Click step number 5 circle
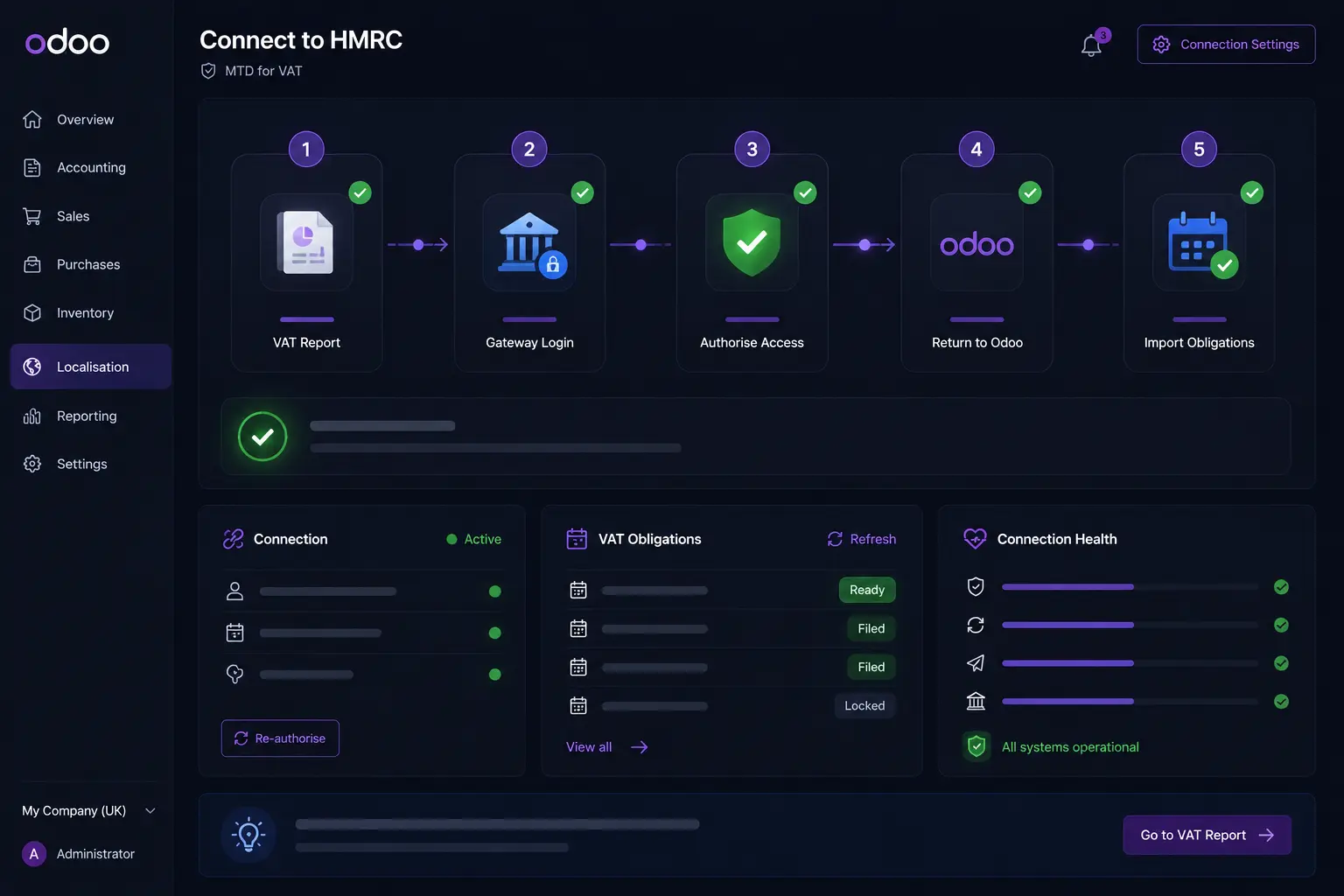This screenshot has width=1344, height=896. (x=1199, y=150)
